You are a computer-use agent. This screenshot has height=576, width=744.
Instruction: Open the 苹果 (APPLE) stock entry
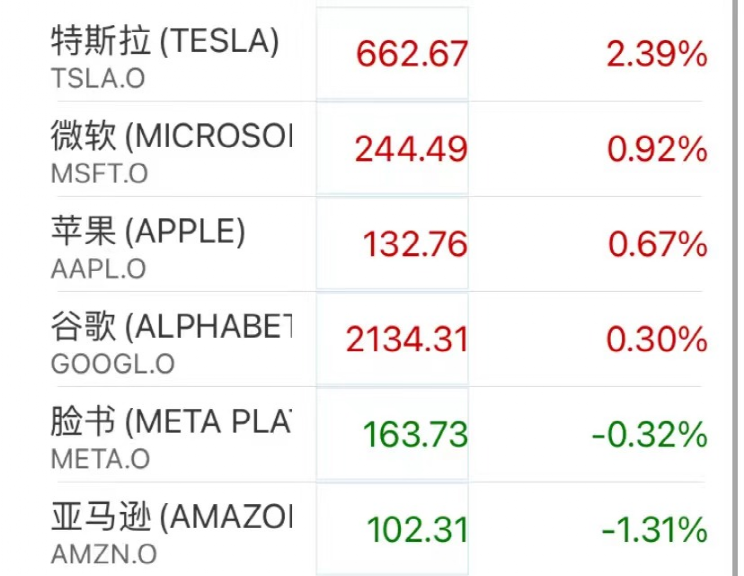click(x=148, y=231)
